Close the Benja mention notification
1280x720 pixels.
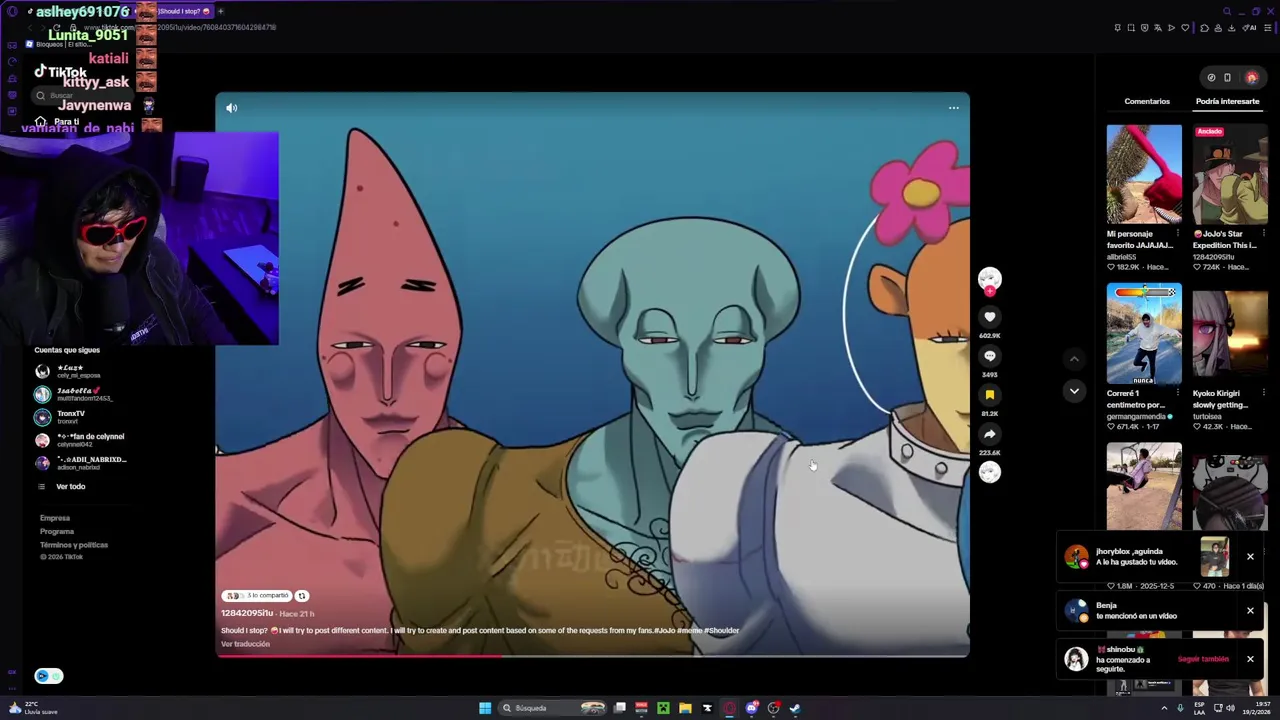1250,610
